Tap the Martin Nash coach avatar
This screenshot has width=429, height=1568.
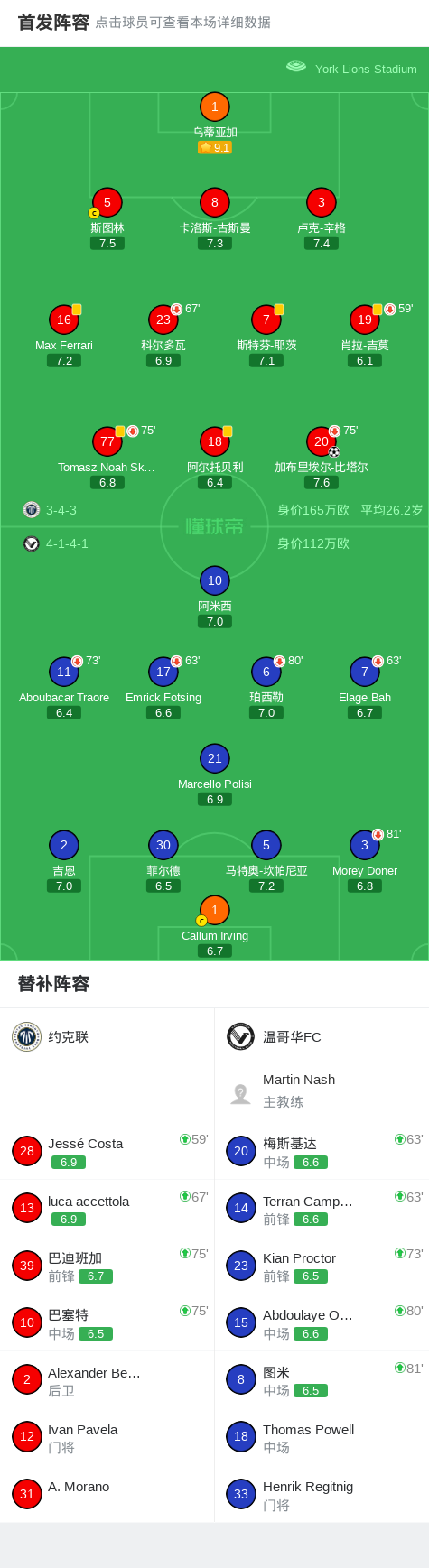241,1093
